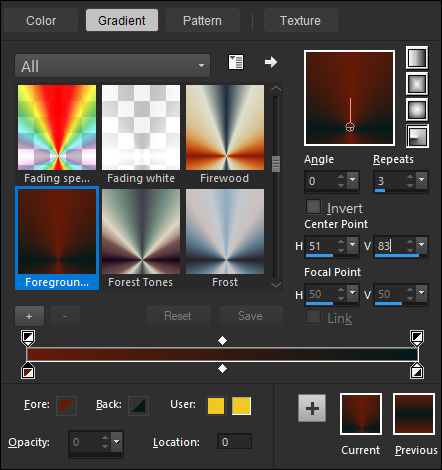Switch to the Pattern tab
The height and width of the screenshot is (470, 442).
(202, 21)
